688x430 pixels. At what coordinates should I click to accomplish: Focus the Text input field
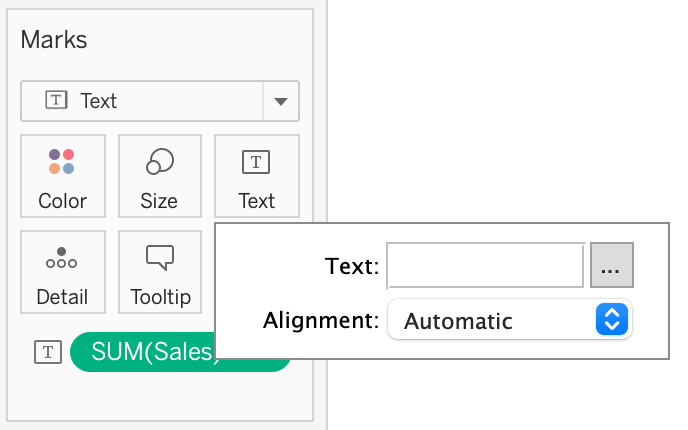485,266
